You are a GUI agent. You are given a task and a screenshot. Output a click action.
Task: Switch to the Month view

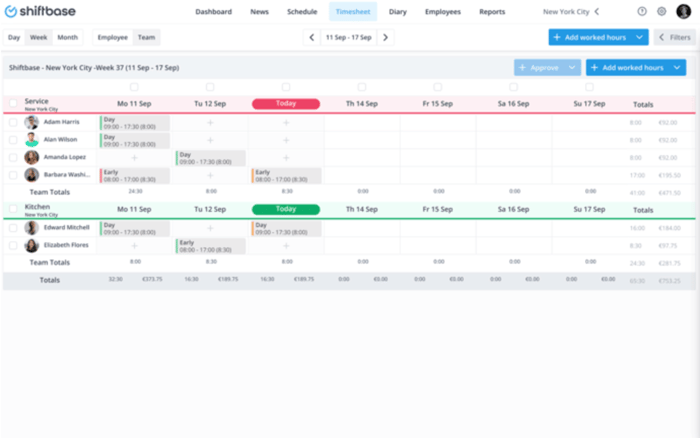tap(67, 37)
